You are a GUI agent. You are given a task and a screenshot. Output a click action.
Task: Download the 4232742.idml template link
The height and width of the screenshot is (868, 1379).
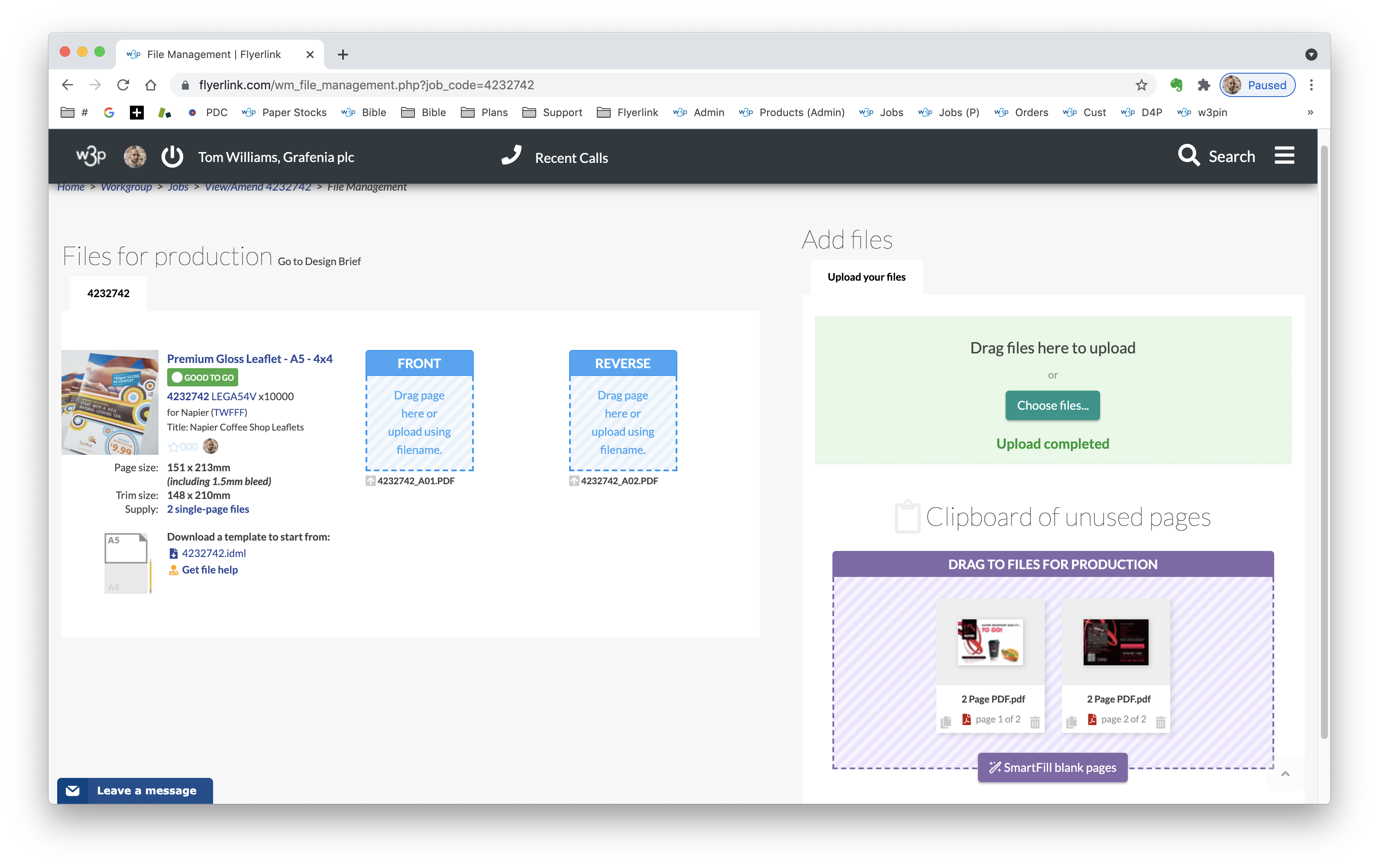[x=214, y=553]
